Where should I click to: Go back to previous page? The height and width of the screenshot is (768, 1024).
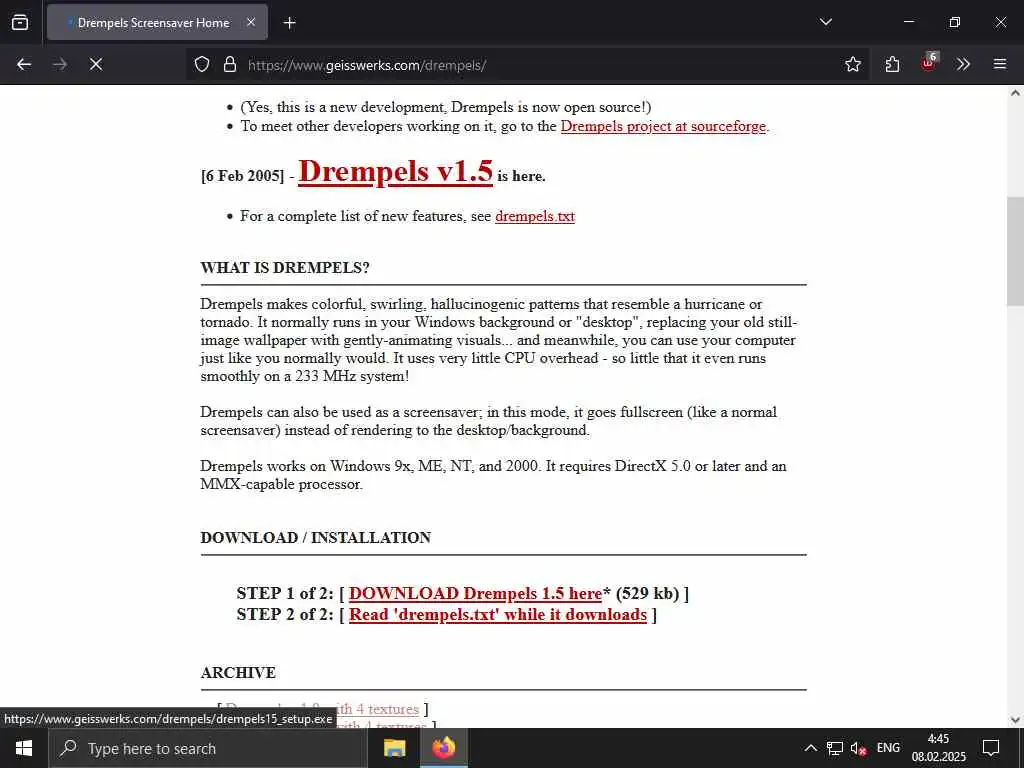tap(24, 64)
